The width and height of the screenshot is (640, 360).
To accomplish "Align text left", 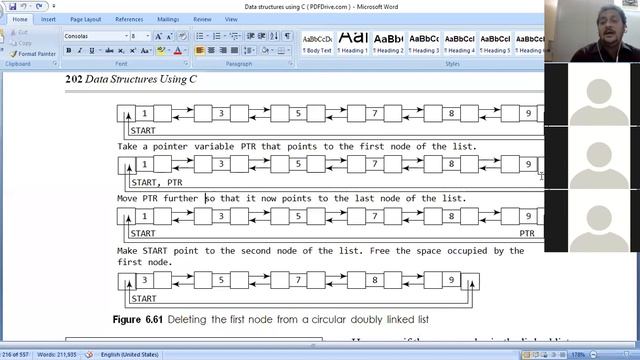I will [200, 51].
